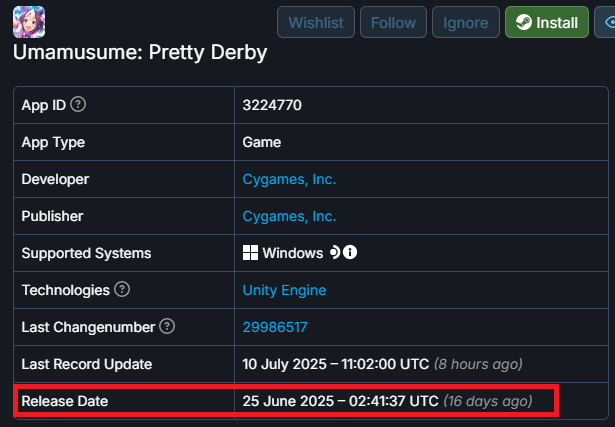Select the App ID value 3224770
Viewport: 615px width, 427px height.
coord(272,105)
